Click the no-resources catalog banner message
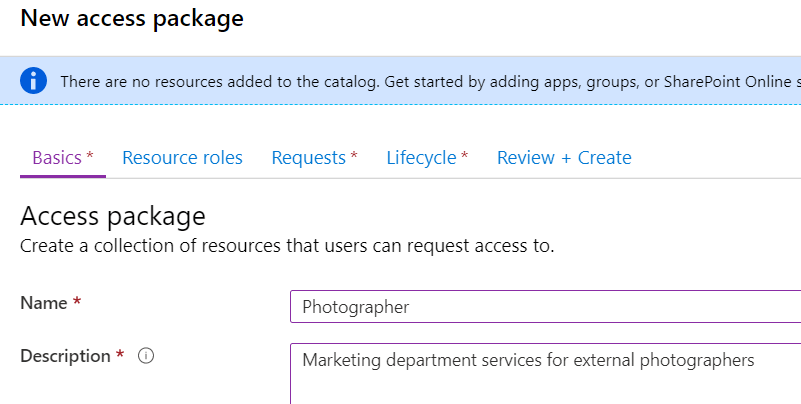 [400, 81]
